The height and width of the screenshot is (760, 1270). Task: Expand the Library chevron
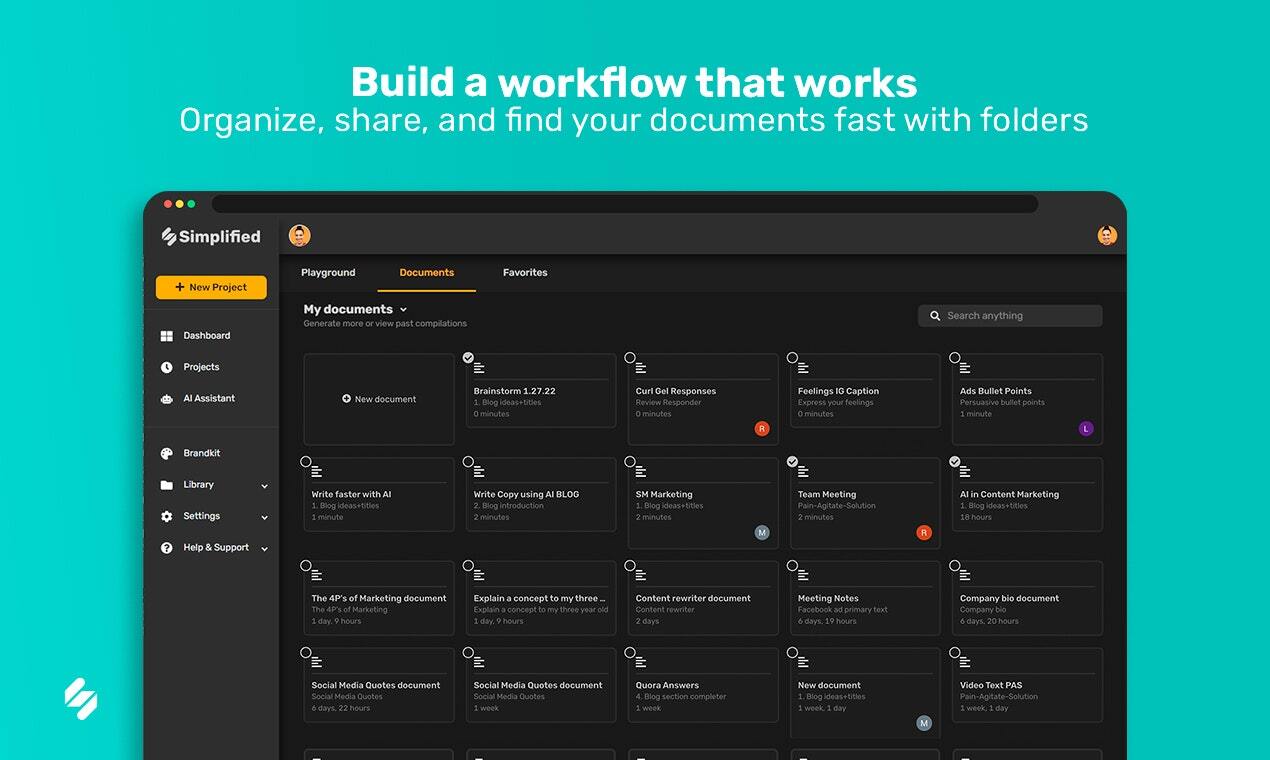click(x=265, y=486)
